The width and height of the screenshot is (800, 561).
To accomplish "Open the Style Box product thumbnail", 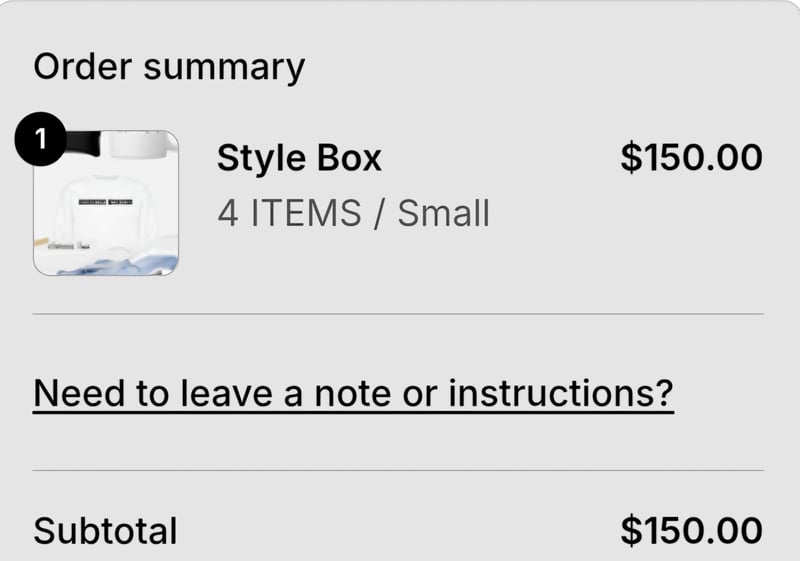I will point(106,203).
